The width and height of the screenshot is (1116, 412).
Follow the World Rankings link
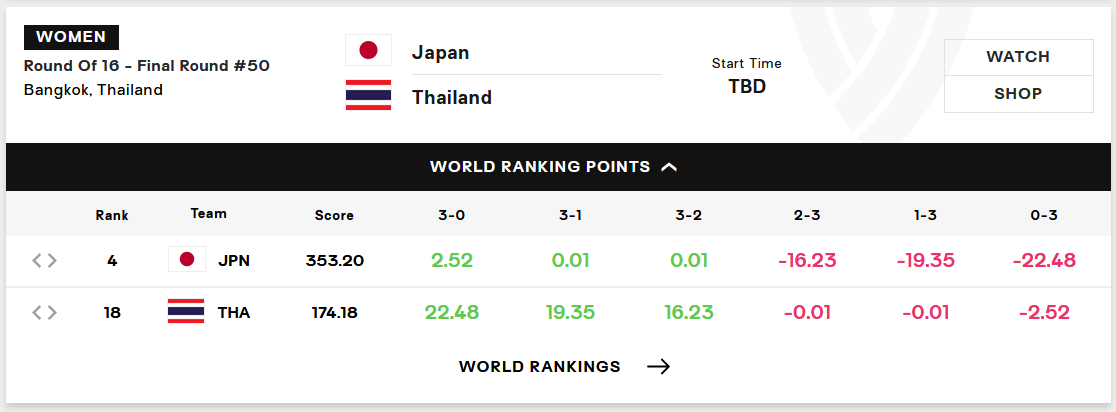539,366
